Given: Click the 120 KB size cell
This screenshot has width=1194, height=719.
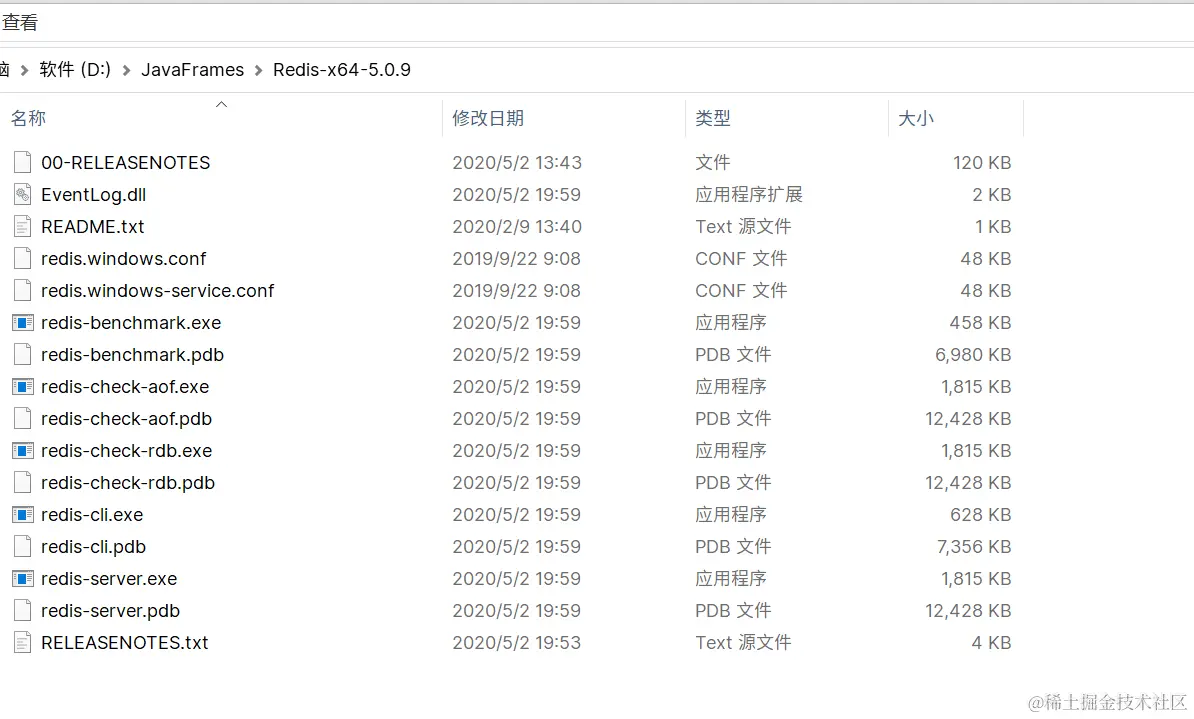Looking at the screenshot, I should coord(982,162).
